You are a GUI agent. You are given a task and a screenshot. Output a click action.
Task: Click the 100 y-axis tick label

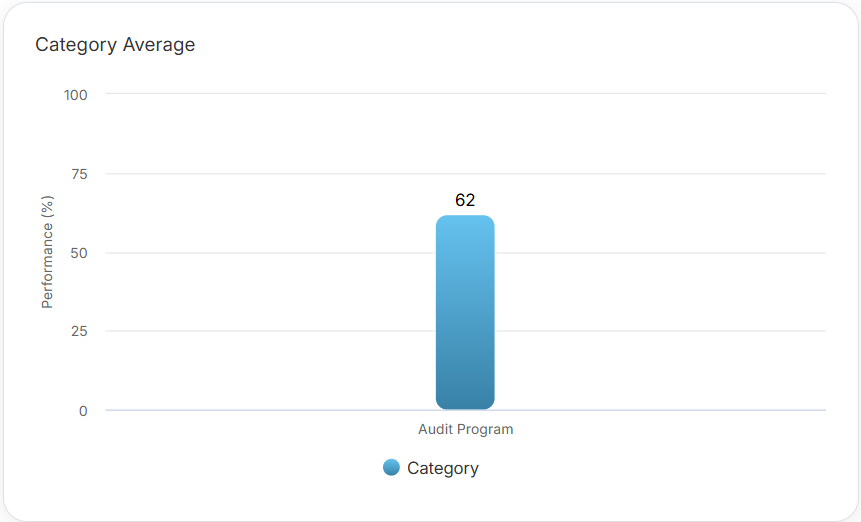[76, 95]
